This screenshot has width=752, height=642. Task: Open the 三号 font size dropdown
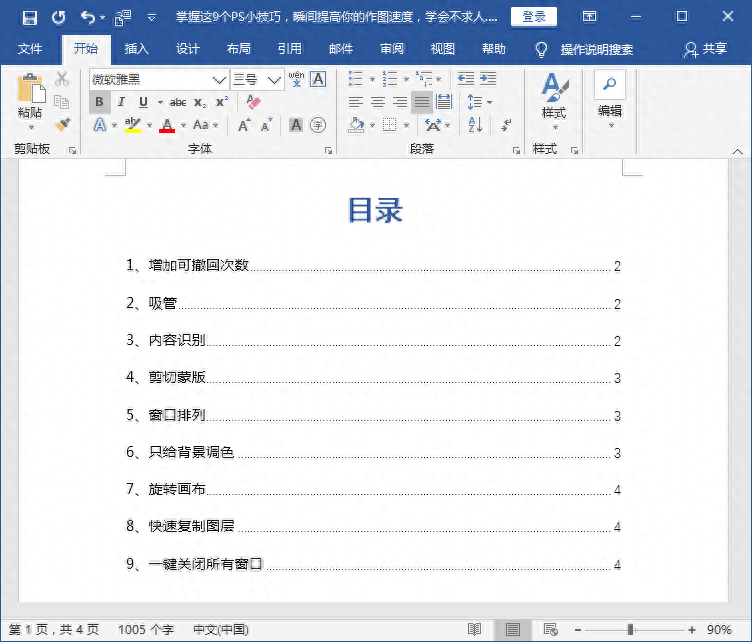coord(274,80)
